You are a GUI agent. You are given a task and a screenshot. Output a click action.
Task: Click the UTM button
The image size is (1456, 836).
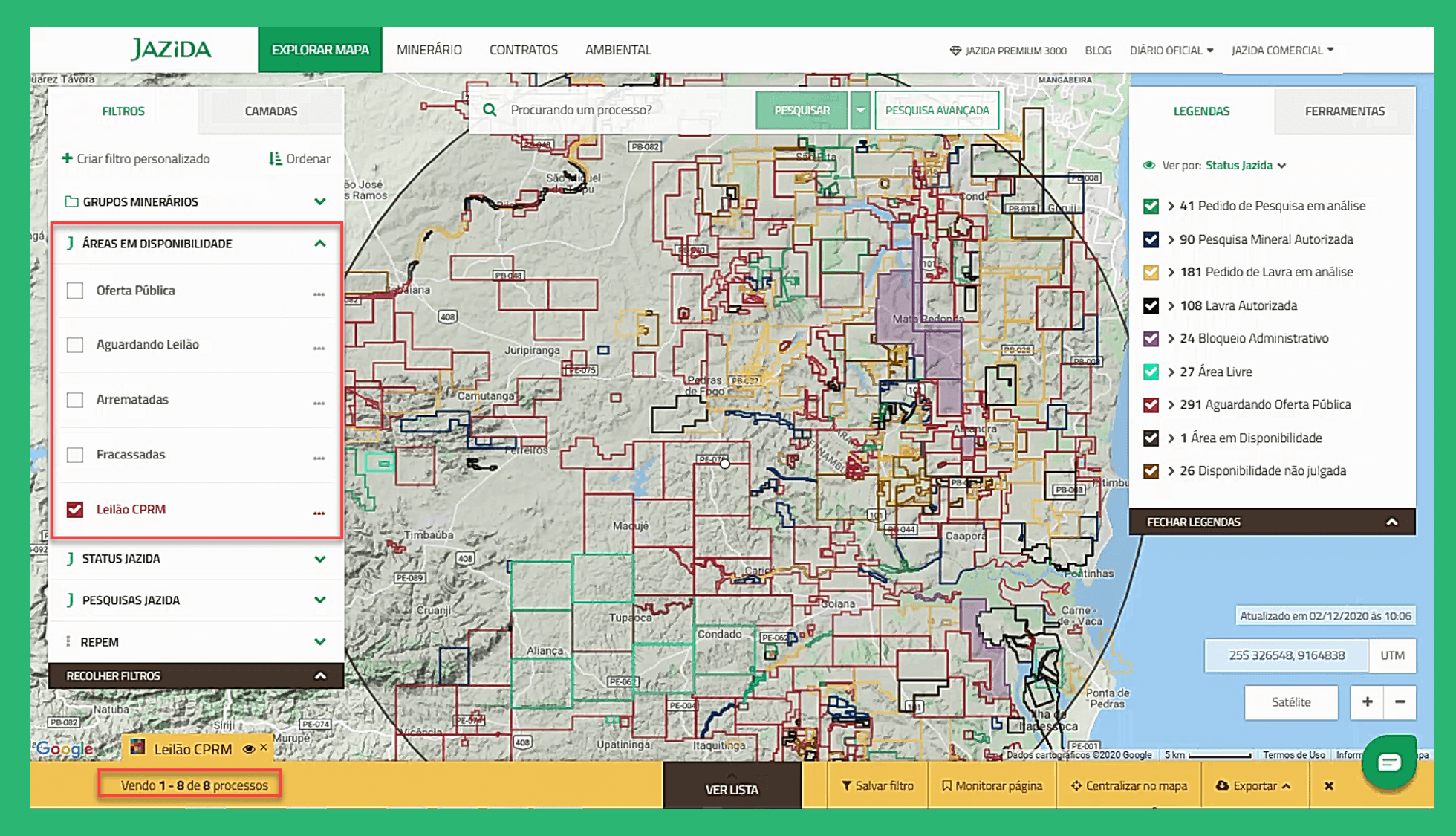coord(1392,655)
